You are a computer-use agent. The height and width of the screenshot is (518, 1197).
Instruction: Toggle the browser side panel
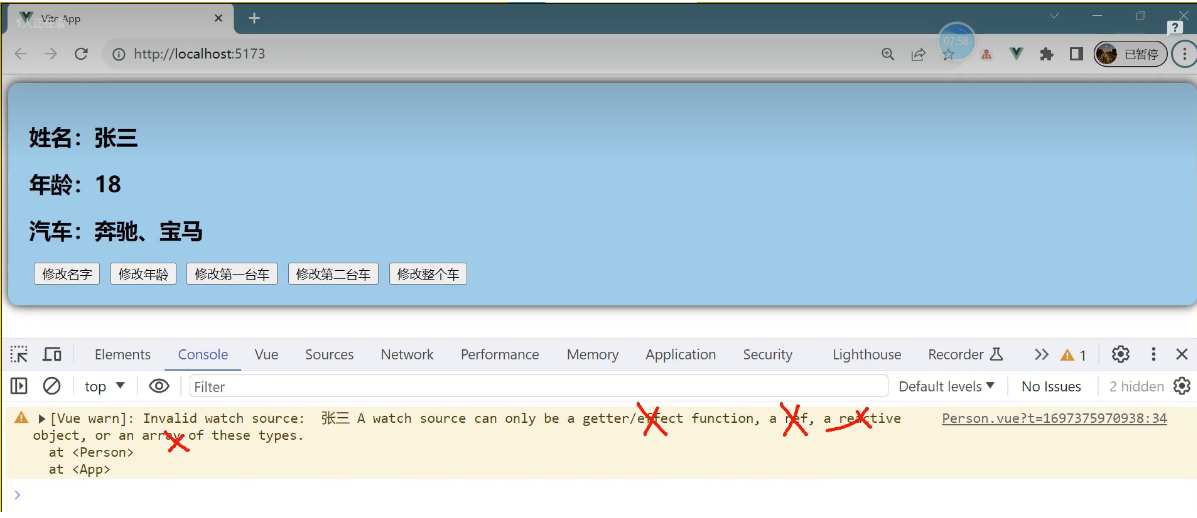click(x=1076, y=54)
